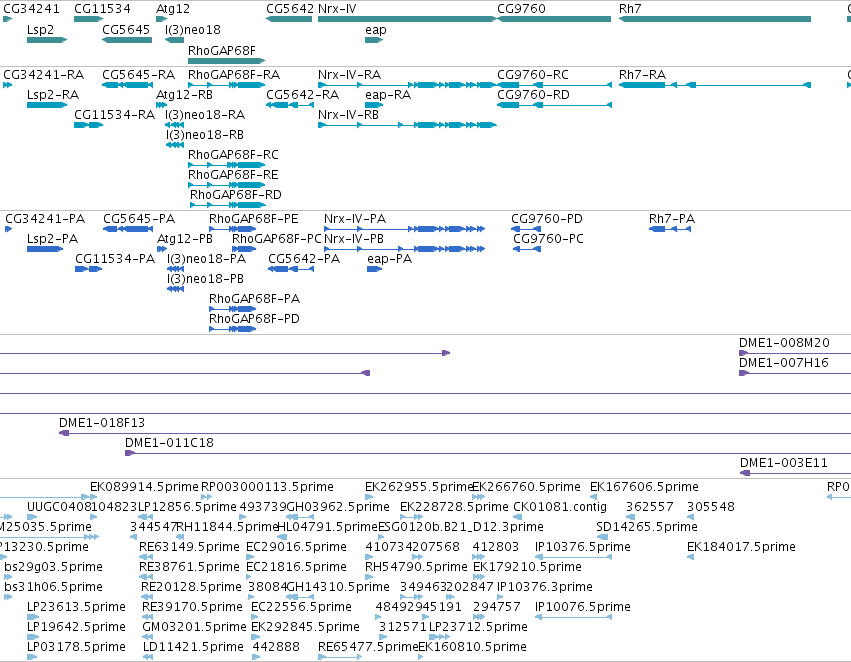Click the CG9760-RC transcript label
Viewport: 851px width, 662px height.
tap(533, 74)
